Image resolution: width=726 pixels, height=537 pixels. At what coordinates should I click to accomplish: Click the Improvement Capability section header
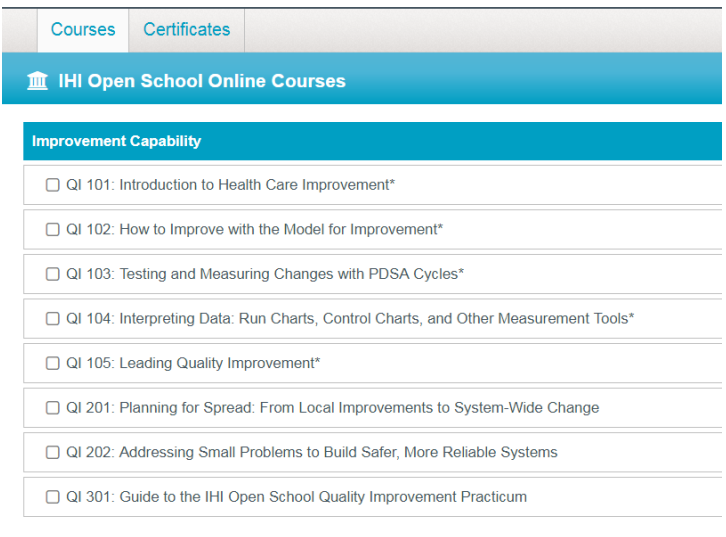click(x=373, y=141)
